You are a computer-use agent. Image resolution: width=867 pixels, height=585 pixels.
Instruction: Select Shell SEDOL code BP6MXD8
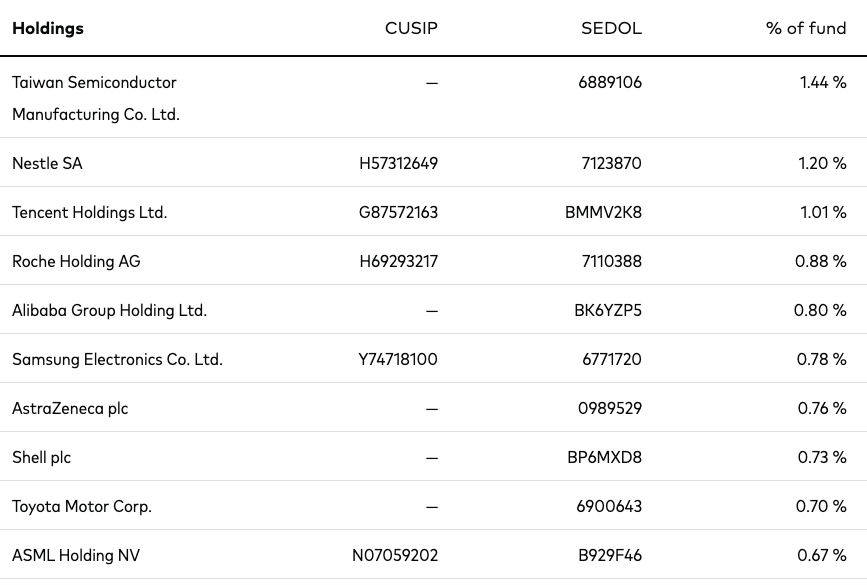604,457
